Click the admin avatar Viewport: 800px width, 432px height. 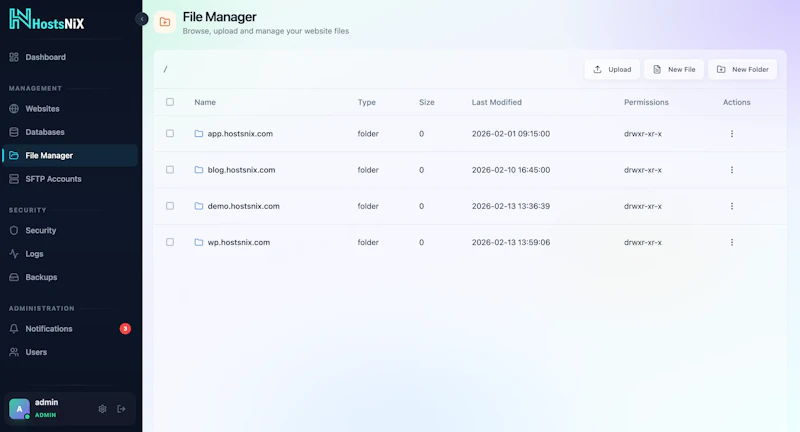click(19, 409)
